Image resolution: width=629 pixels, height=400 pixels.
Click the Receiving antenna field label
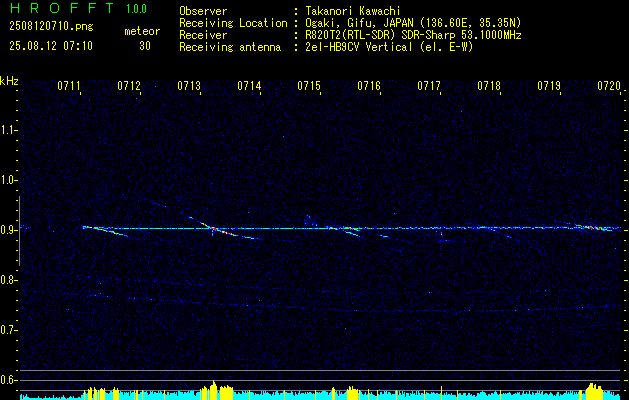point(230,47)
